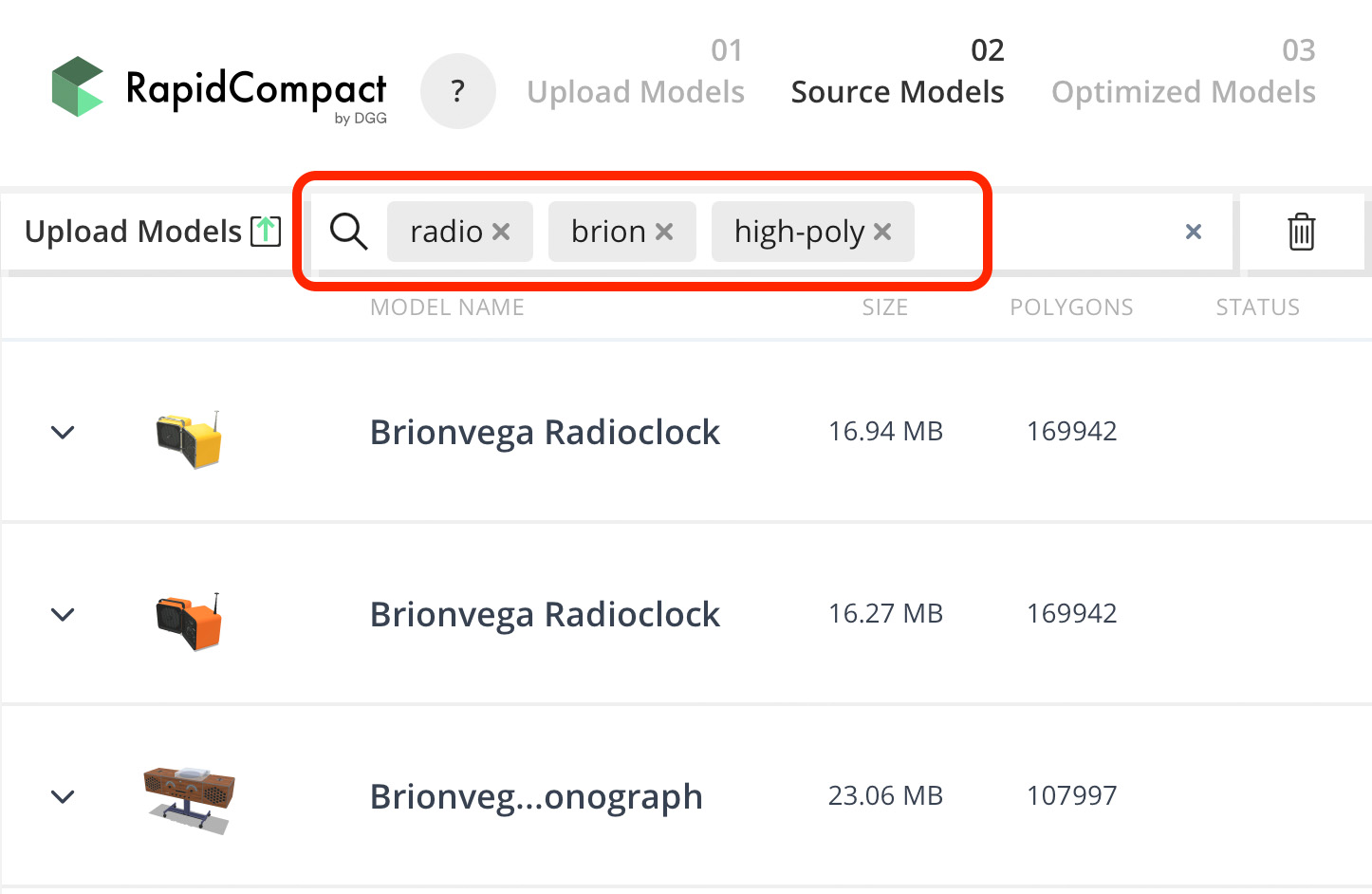Viewport: 1372px width, 894px height.
Task: Open the yellow radioclock thumbnail
Action: click(x=189, y=439)
